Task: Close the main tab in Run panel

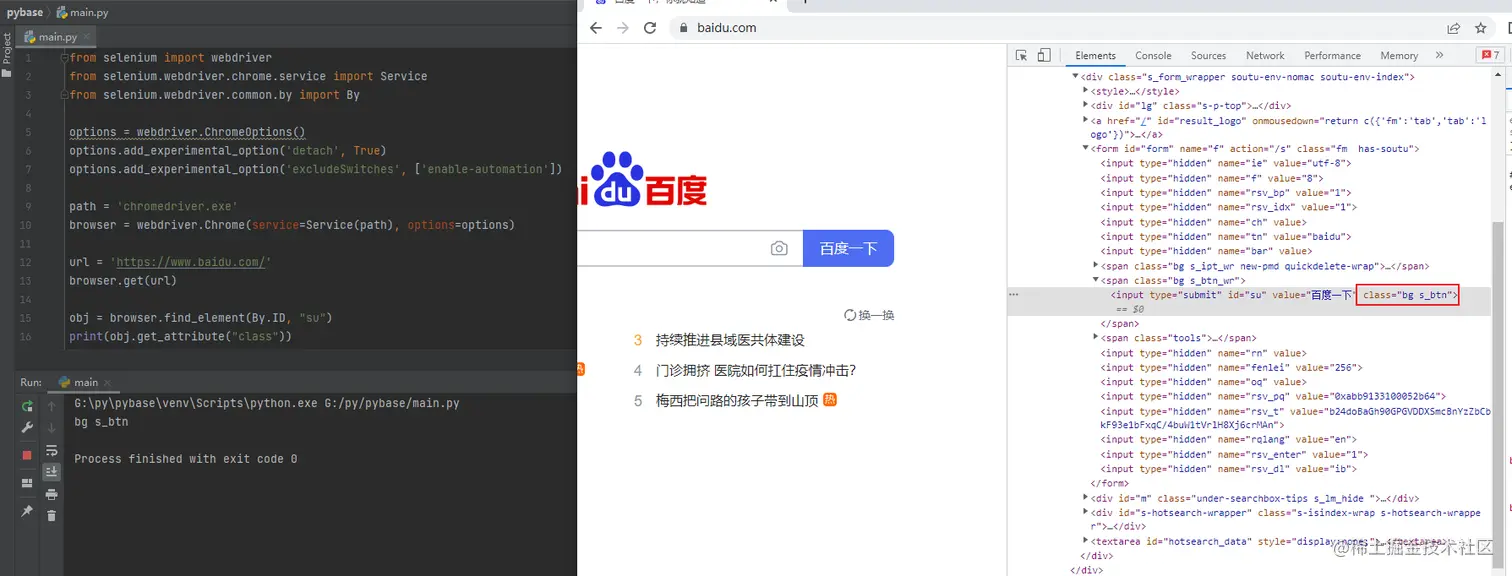Action: coord(107,382)
